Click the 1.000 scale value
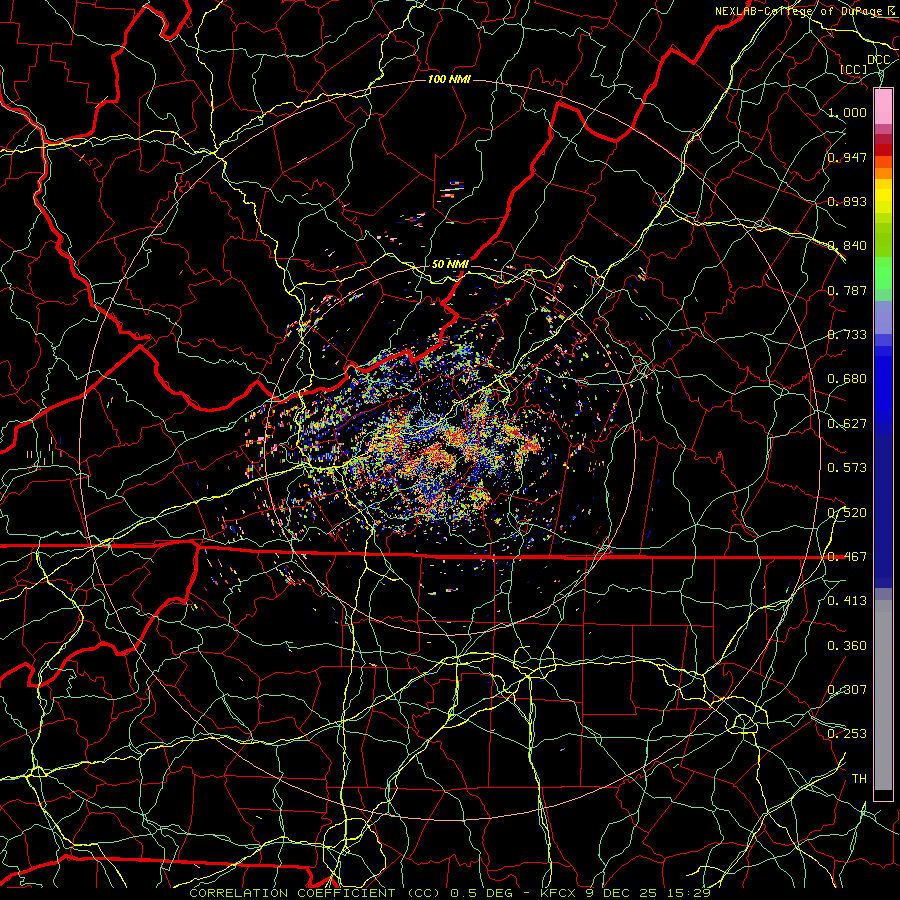 [x=847, y=112]
